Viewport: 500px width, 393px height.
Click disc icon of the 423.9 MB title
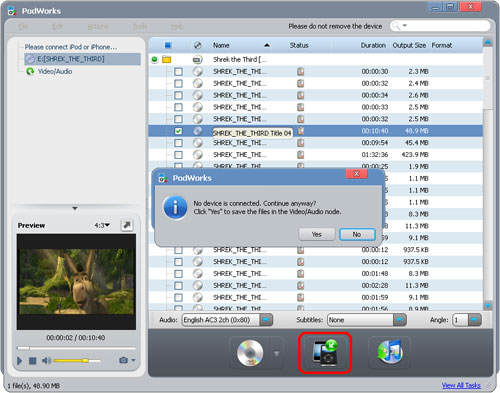tap(198, 155)
